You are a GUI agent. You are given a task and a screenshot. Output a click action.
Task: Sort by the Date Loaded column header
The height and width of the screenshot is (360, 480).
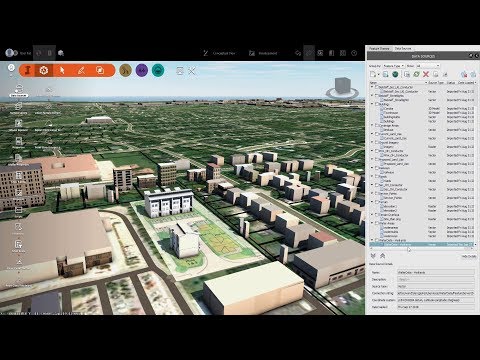pyautogui.click(x=466, y=82)
